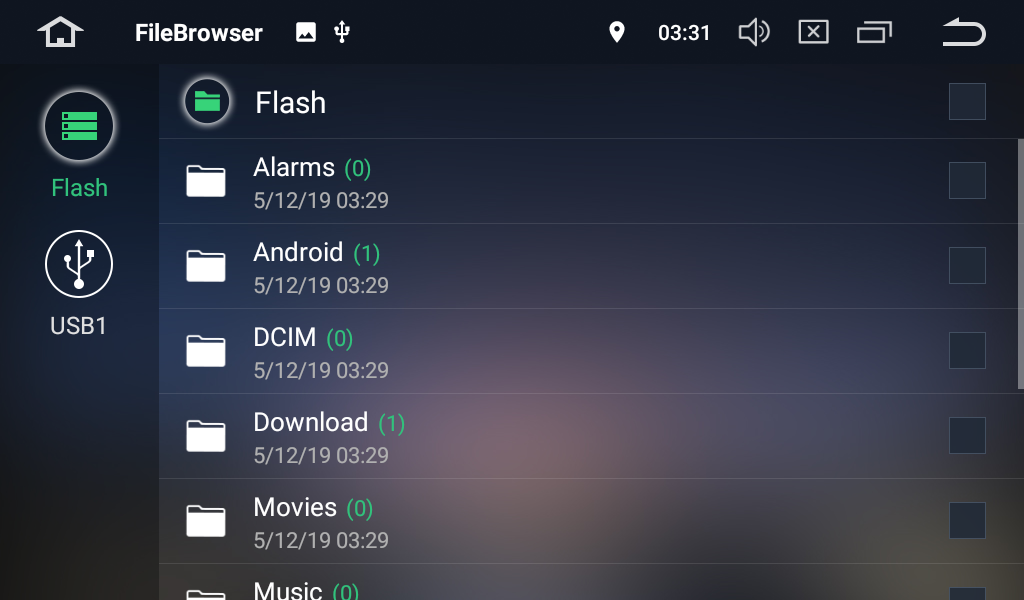Tap the volume speaker icon

[x=754, y=32]
